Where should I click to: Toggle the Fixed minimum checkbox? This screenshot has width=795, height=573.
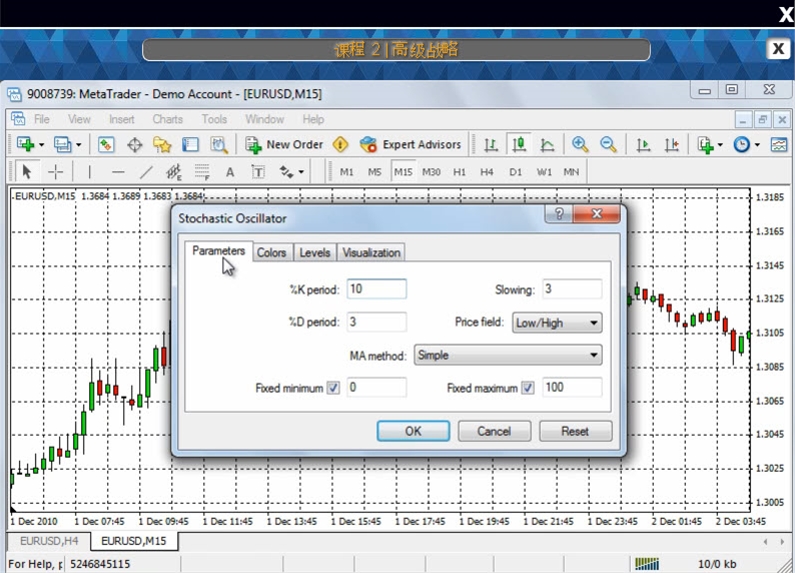click(333, 388)
